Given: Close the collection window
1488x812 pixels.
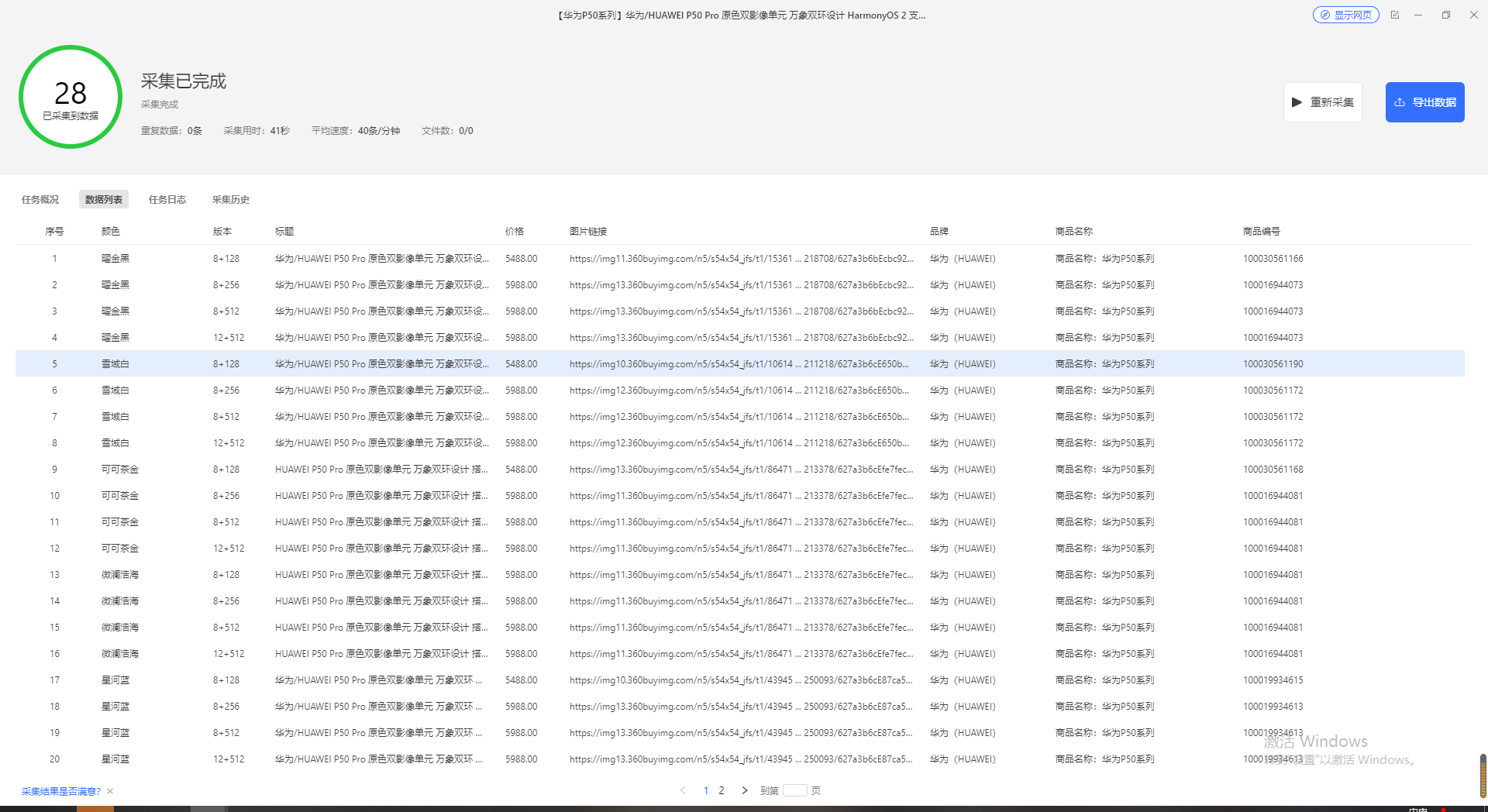Looking at the screenshot, I should 1474,15.
